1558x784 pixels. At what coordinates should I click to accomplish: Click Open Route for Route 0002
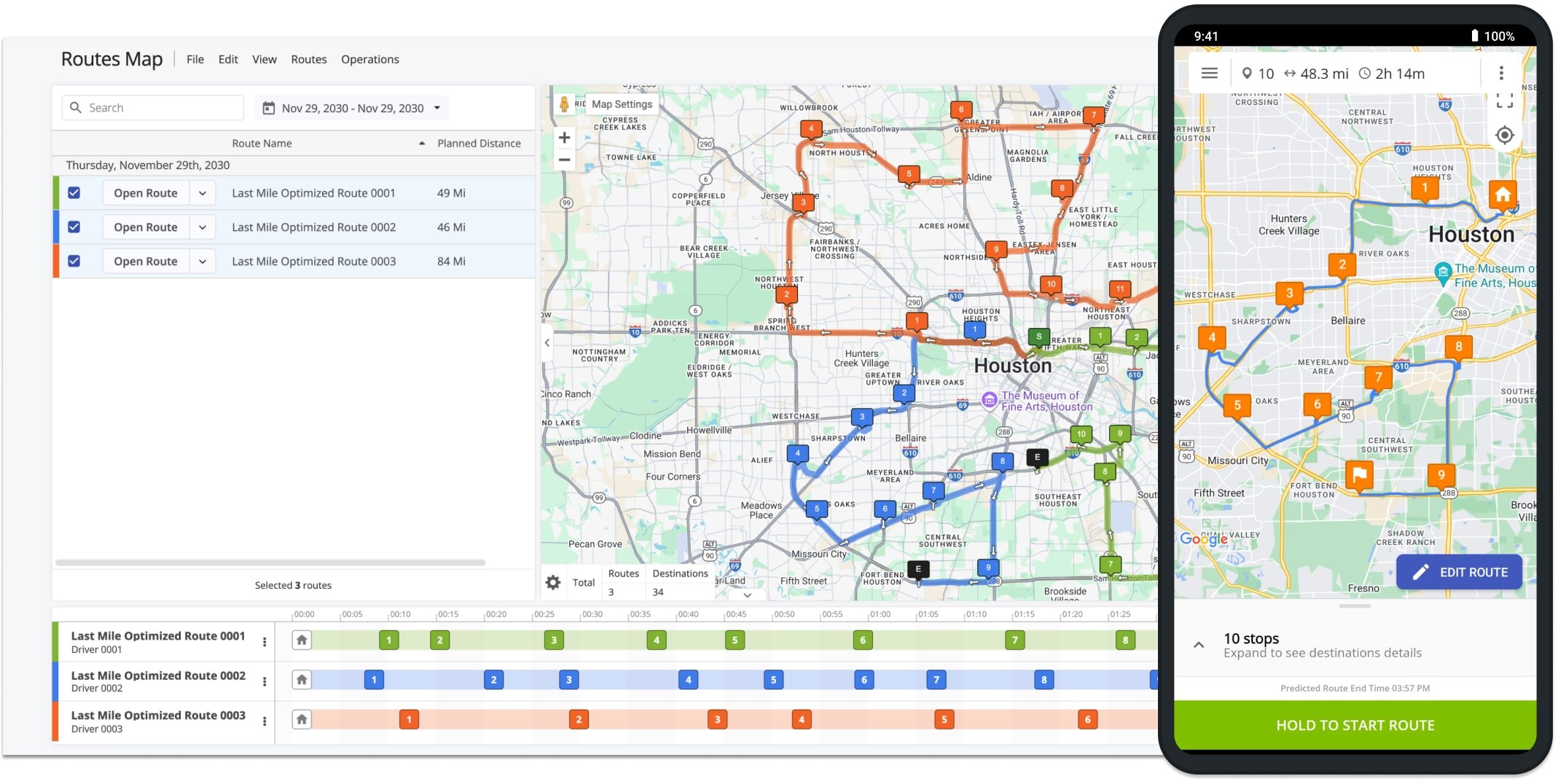point(146,227)
